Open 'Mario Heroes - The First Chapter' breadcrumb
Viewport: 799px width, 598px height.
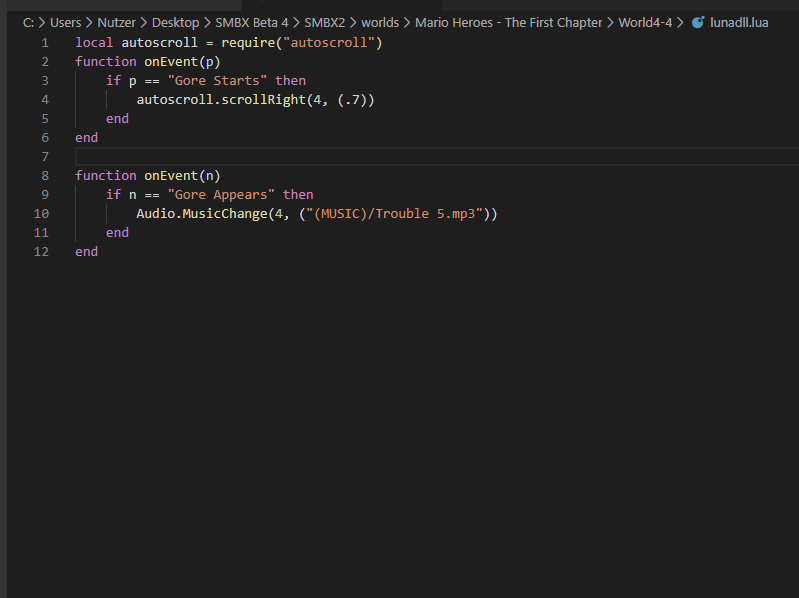click(x=508, y=22)
